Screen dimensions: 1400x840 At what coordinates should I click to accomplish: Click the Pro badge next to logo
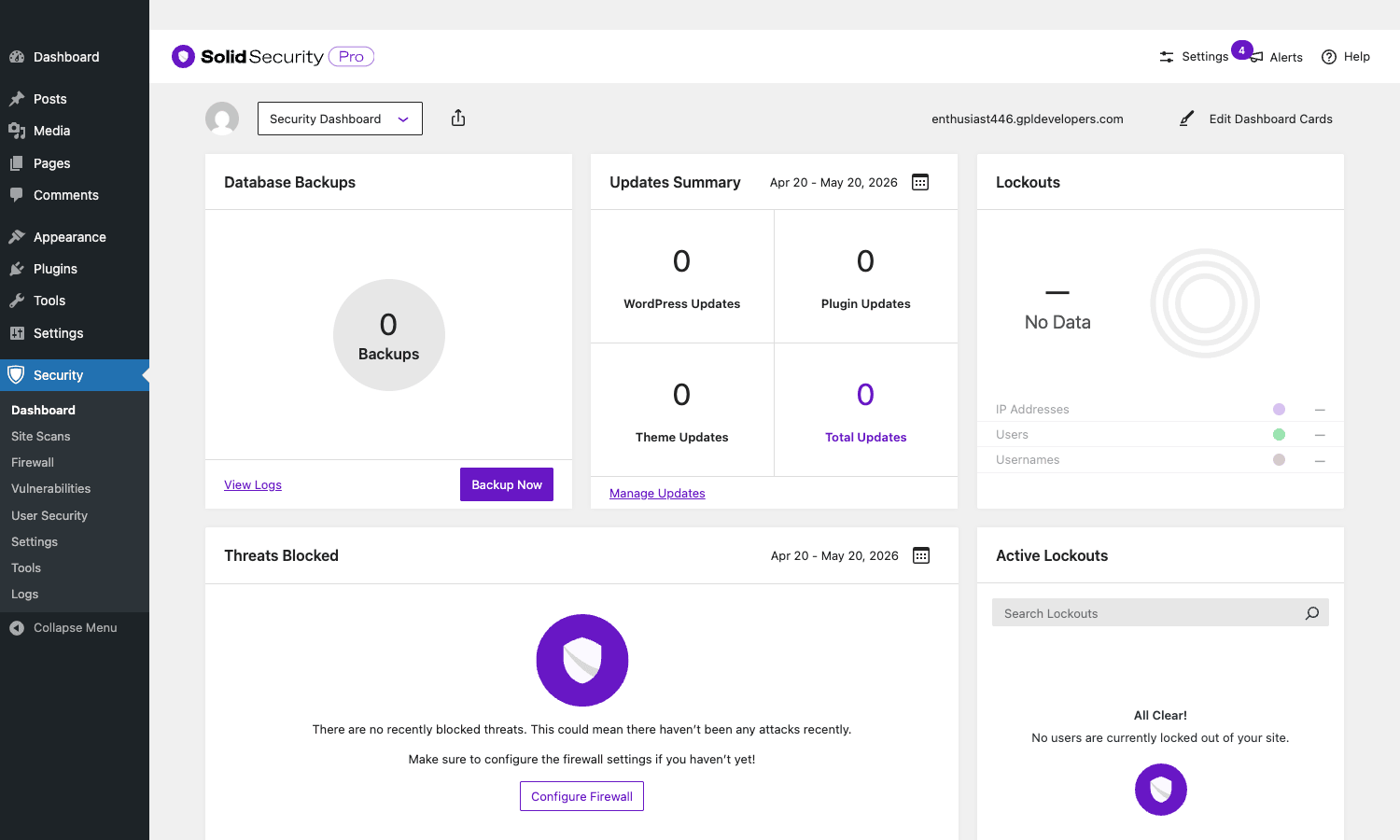coord(351,57)
